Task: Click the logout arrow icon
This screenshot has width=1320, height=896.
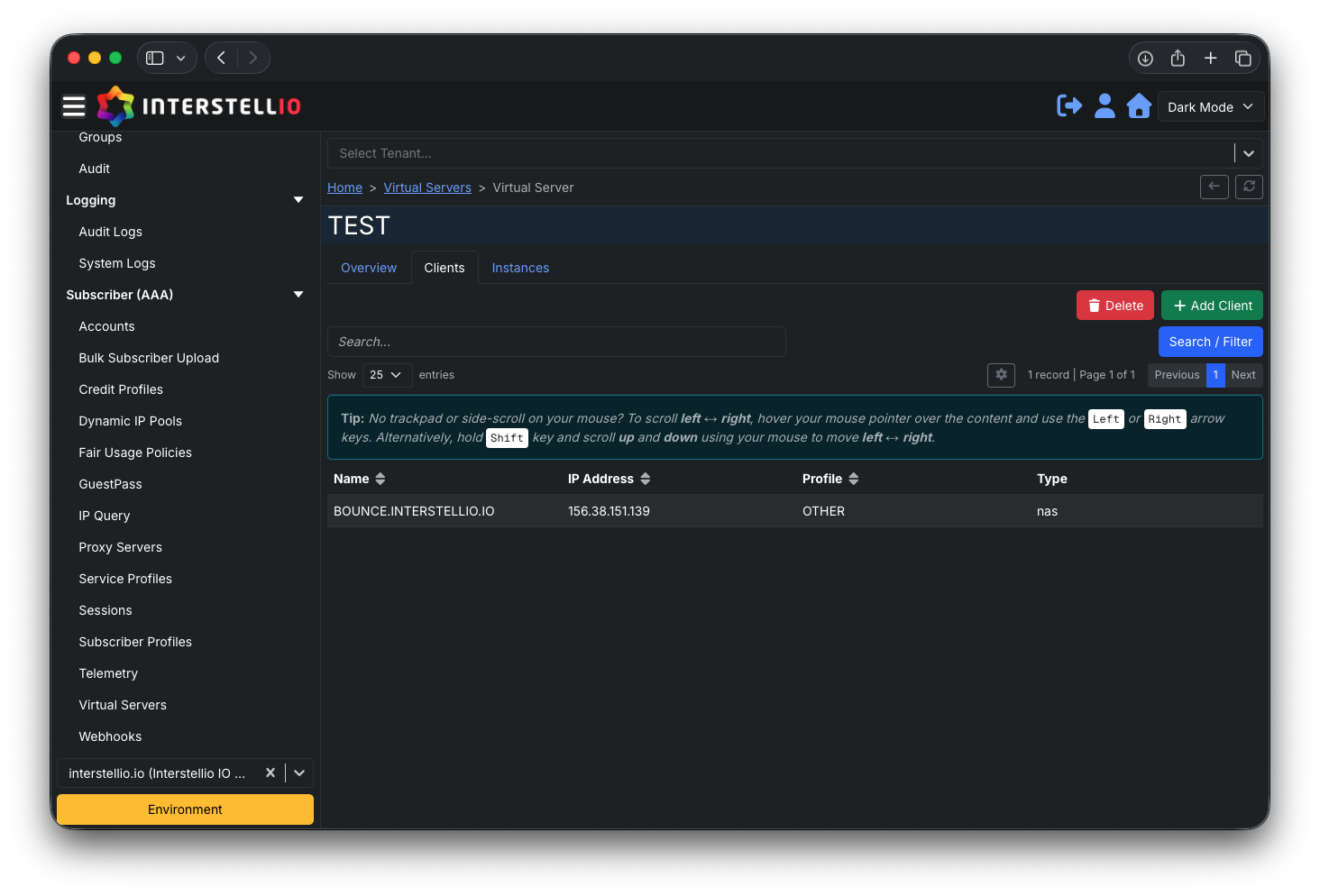Action: click(x=1069, y=106)
